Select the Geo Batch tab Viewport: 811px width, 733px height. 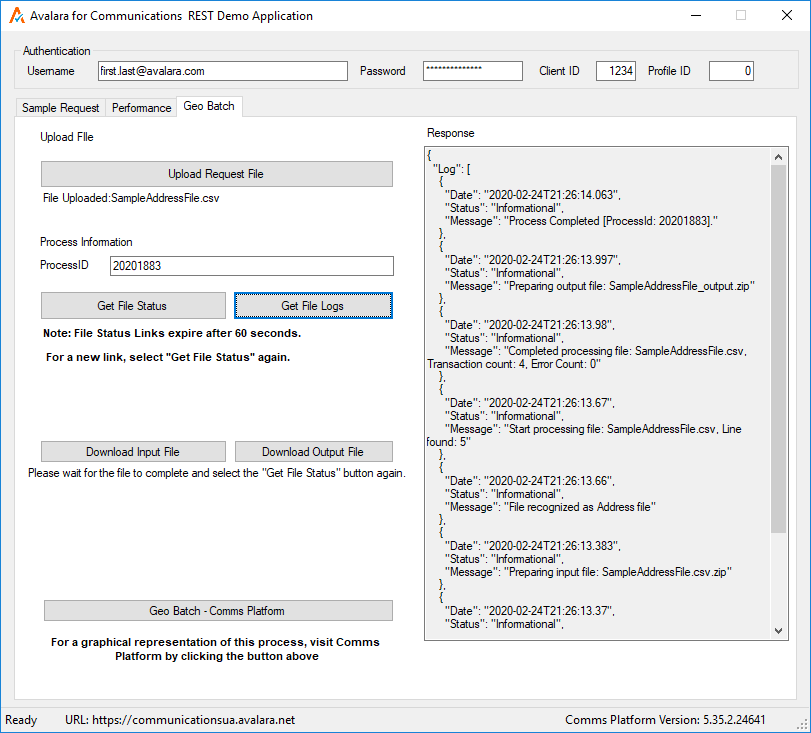point(209,107)
